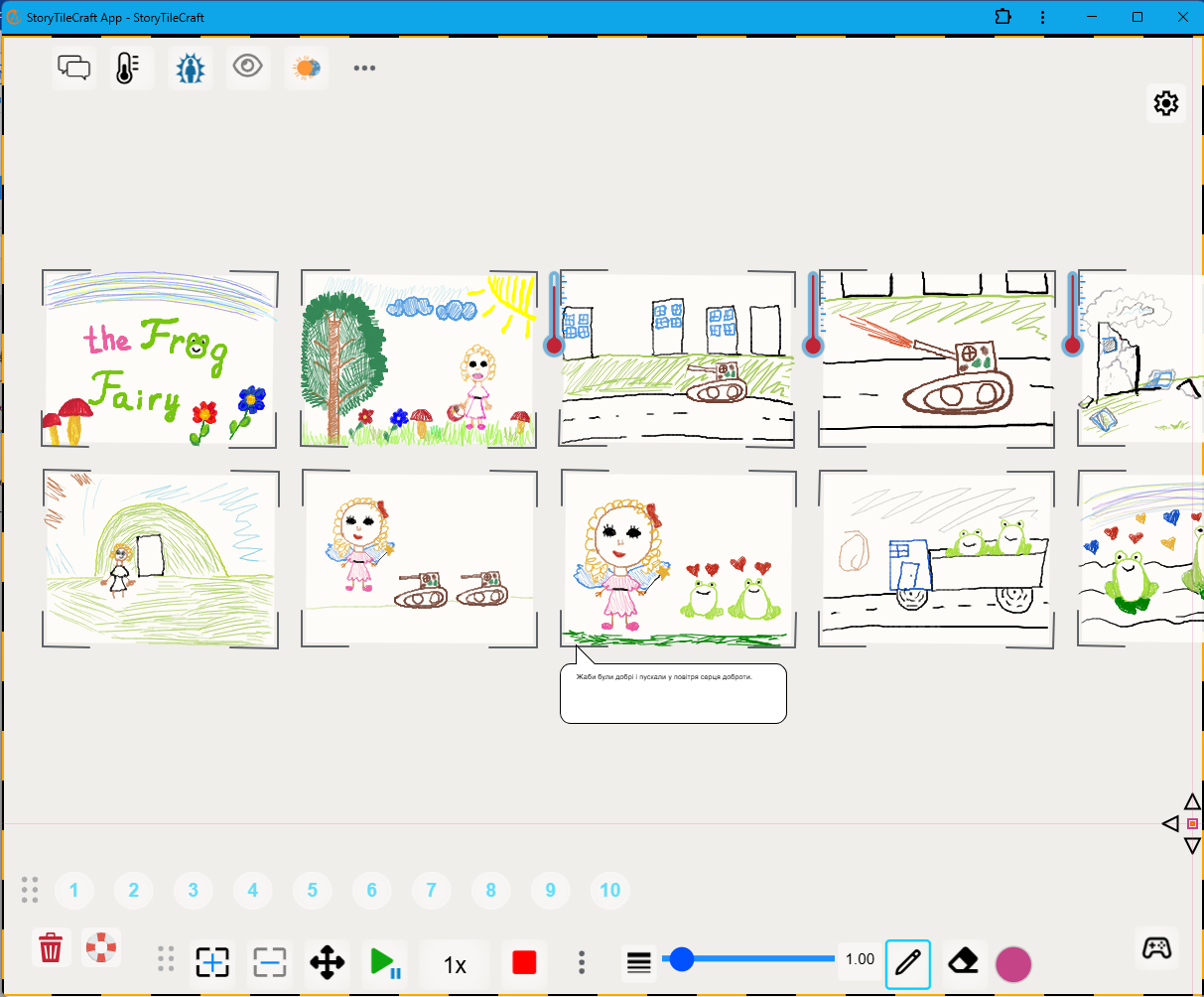The width and height of the screenshot is (1204, 997).
Task: Click the red trash delete icon
Action: pyautogui.click(x=51, y=947)
